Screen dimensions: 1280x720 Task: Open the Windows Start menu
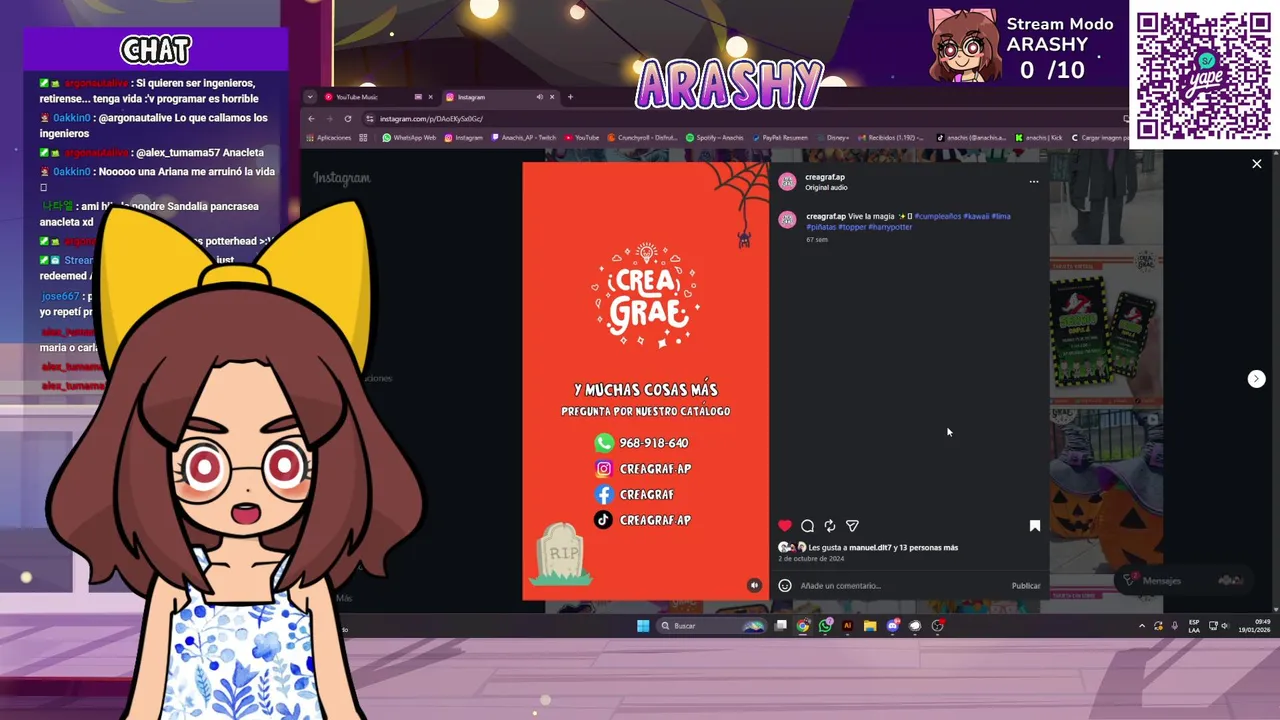pyautogui.click(x=643, y=626)
